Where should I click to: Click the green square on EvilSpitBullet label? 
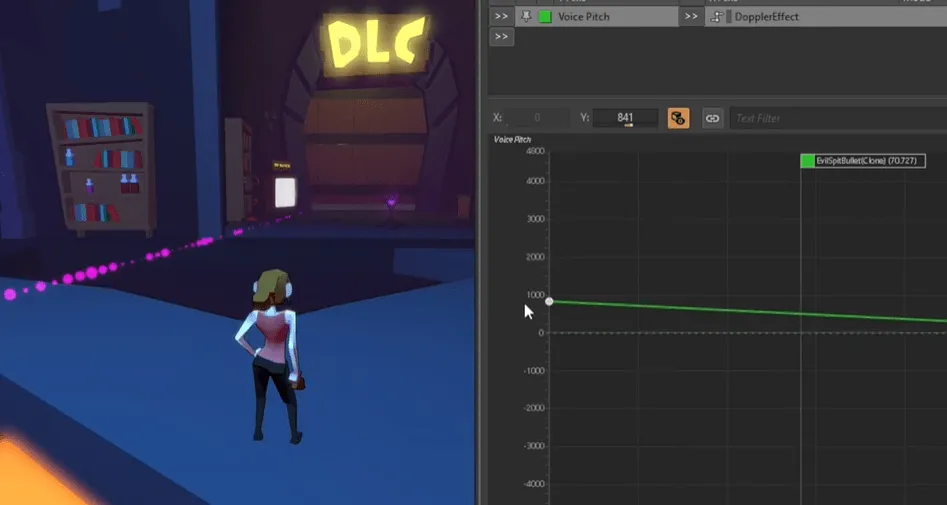click(x=807, y=161)
